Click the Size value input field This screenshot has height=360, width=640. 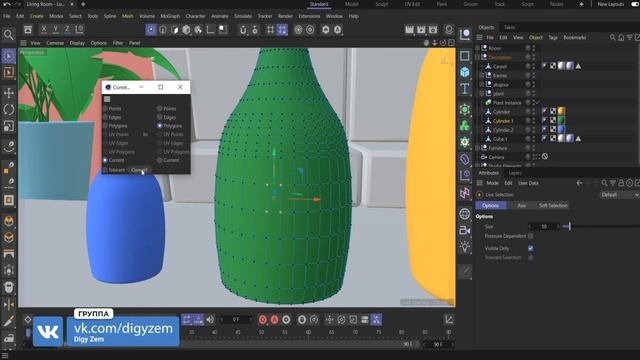tap(544, 226)
